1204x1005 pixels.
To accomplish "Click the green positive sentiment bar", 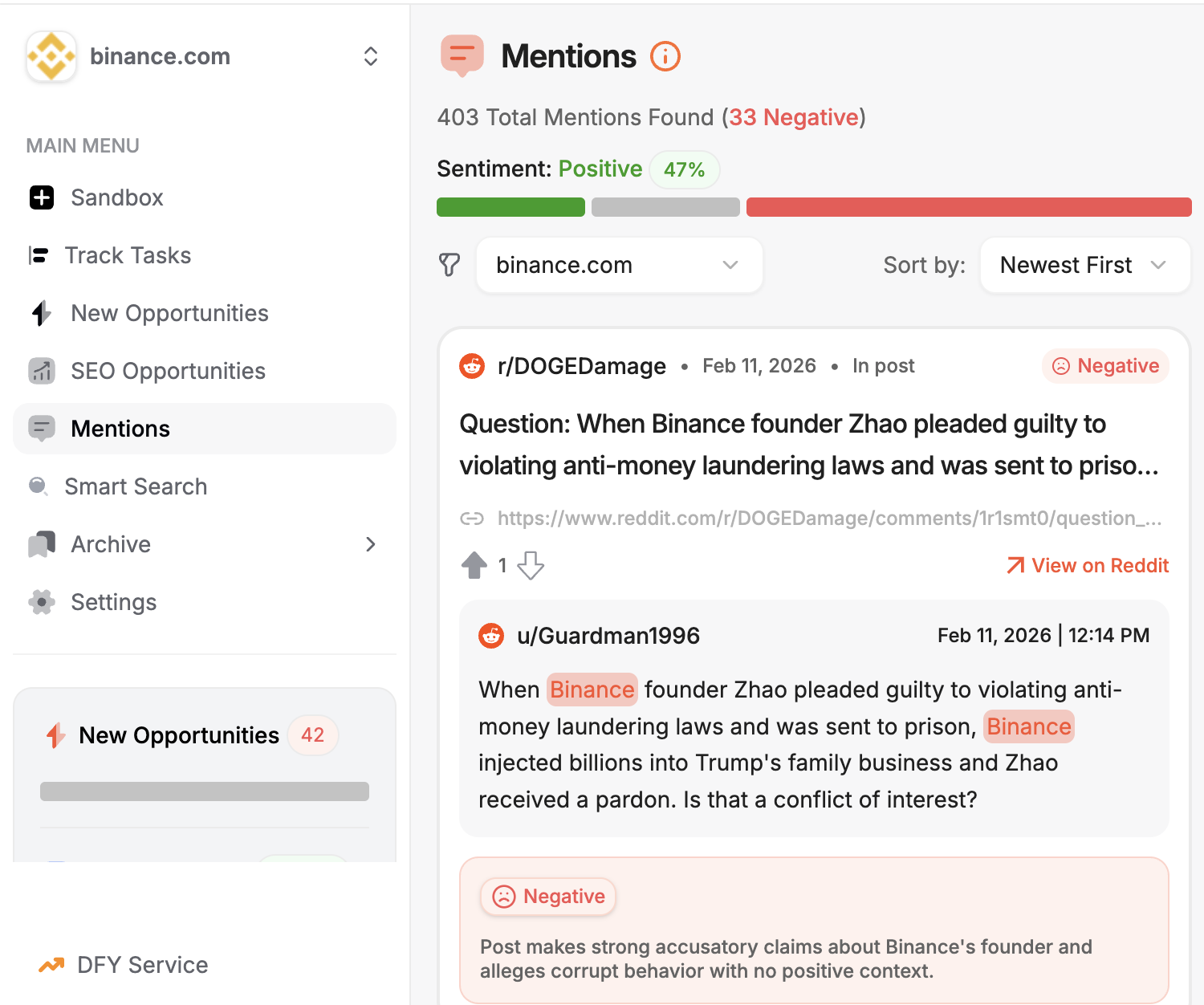I will [x=510, y=207].
